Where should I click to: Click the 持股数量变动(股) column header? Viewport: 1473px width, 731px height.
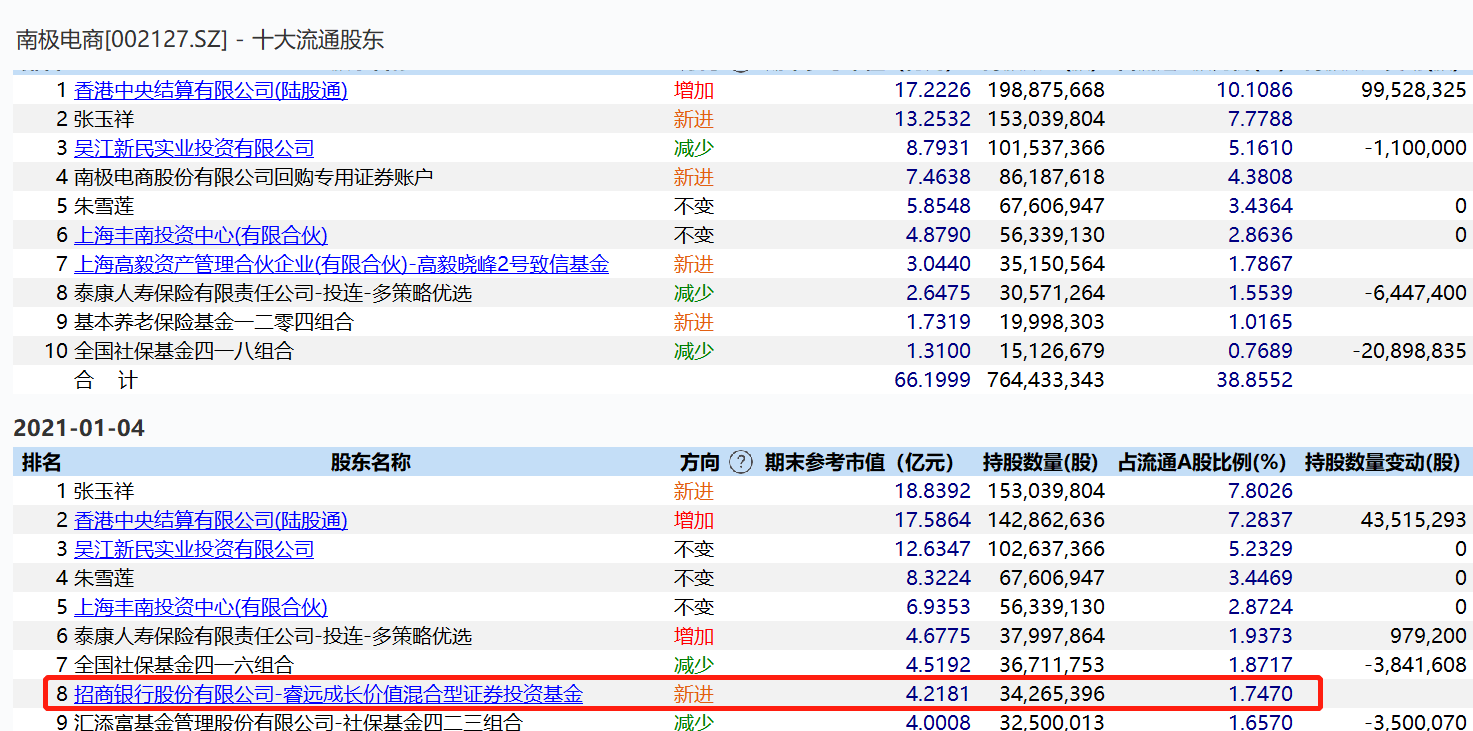click(1382, 462)
